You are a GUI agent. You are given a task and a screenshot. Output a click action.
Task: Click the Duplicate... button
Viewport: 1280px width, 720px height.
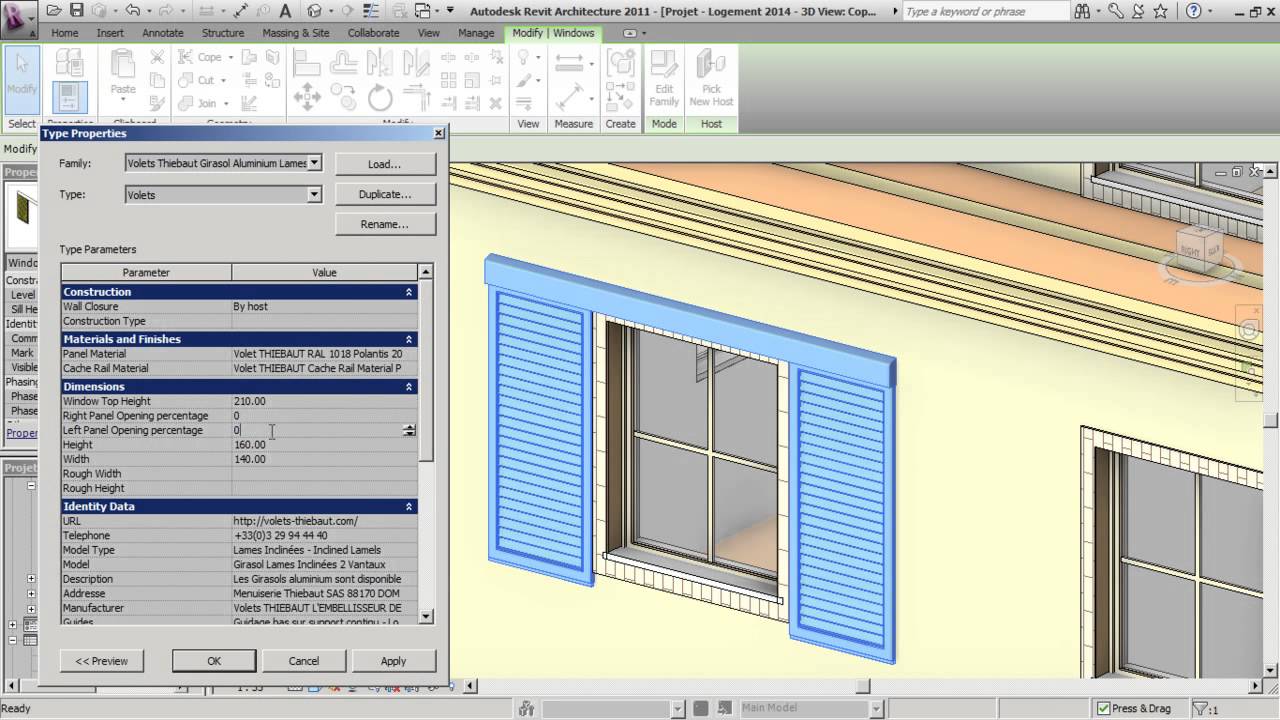tap(385, 194)
